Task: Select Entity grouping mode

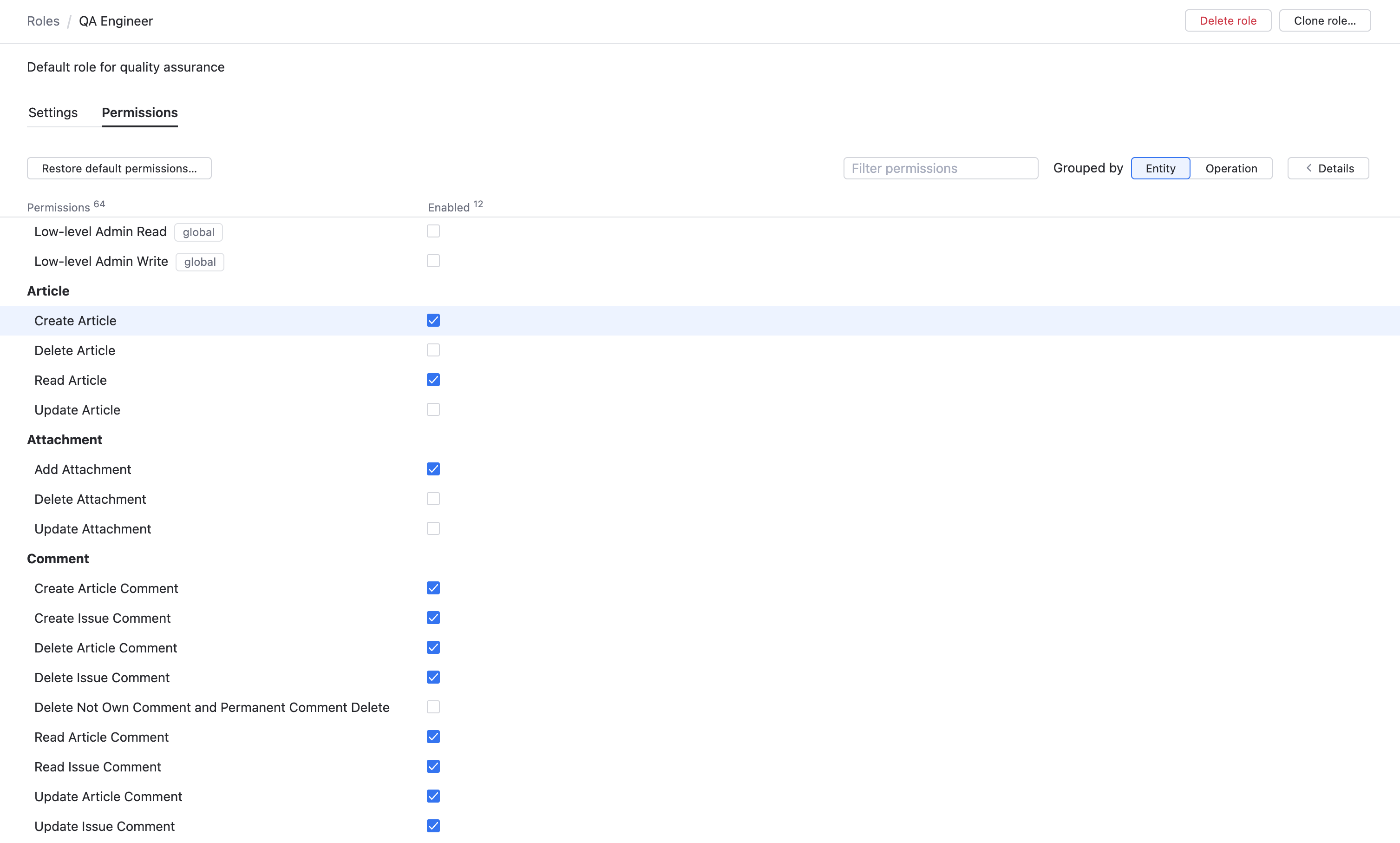Action: [1160, 168]
